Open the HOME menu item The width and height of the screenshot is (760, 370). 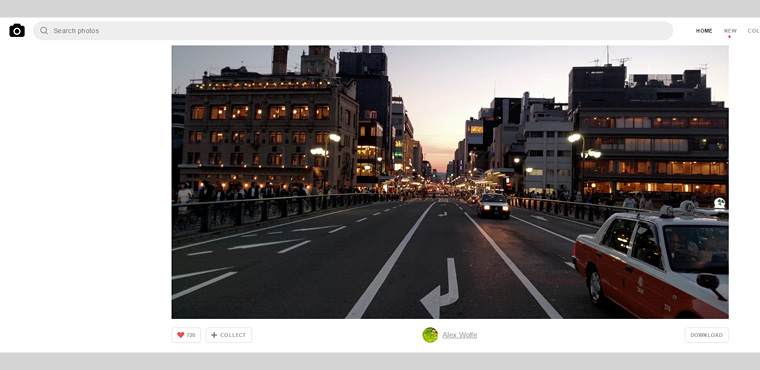pyautogui.click(x=704, y=31)
